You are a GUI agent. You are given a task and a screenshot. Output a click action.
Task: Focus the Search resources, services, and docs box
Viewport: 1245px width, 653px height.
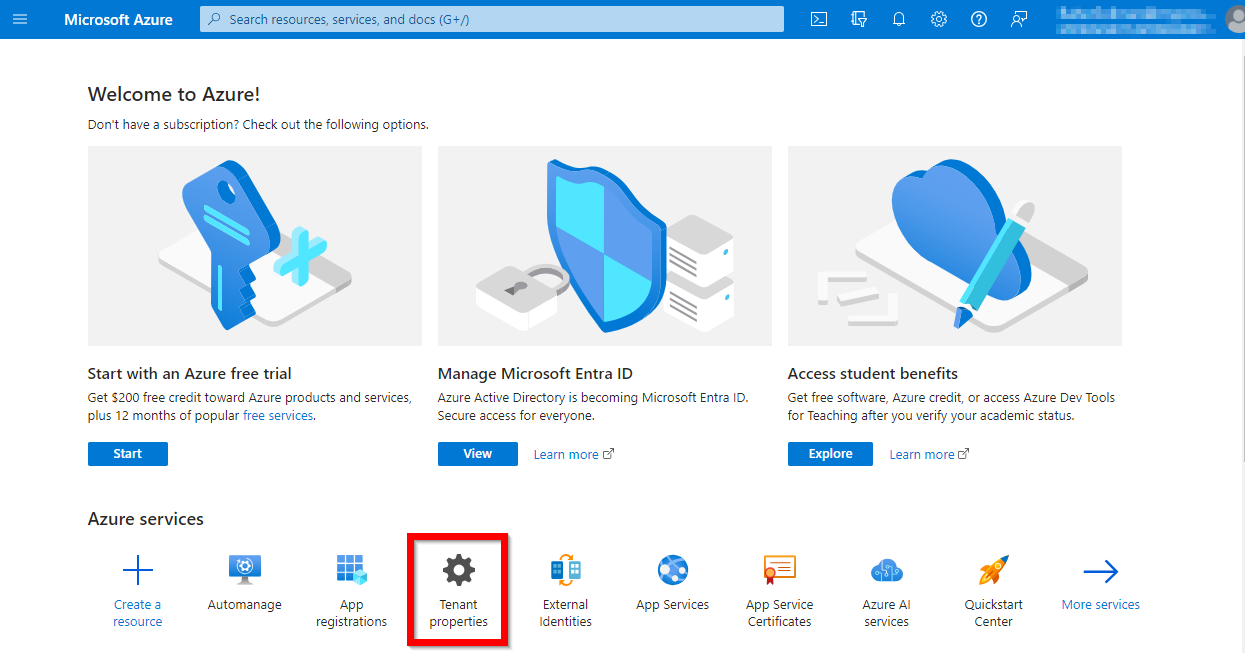pyautogui.click(x=492, y=19)
